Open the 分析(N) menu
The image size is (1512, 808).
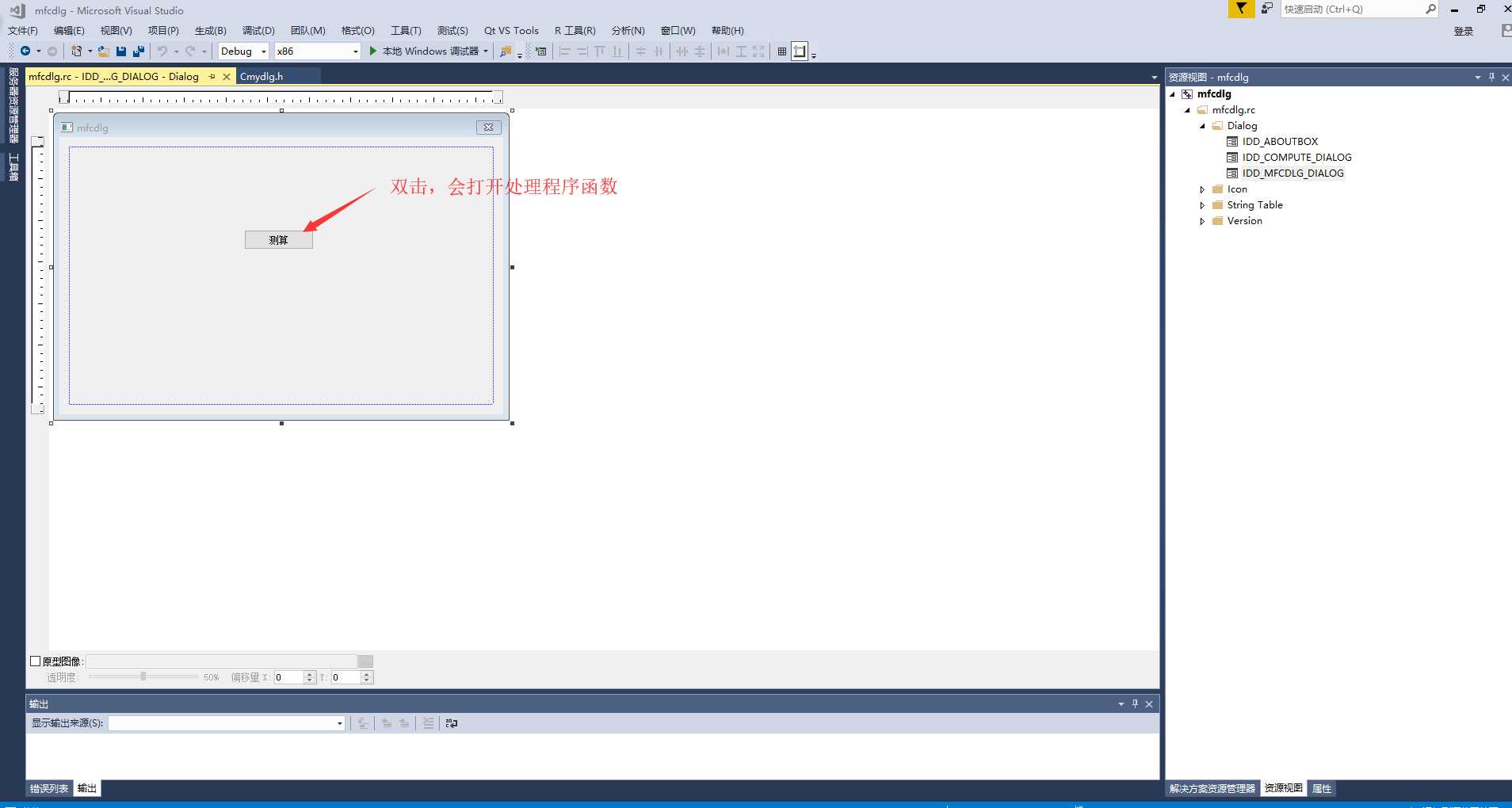(x=628, y=31)
